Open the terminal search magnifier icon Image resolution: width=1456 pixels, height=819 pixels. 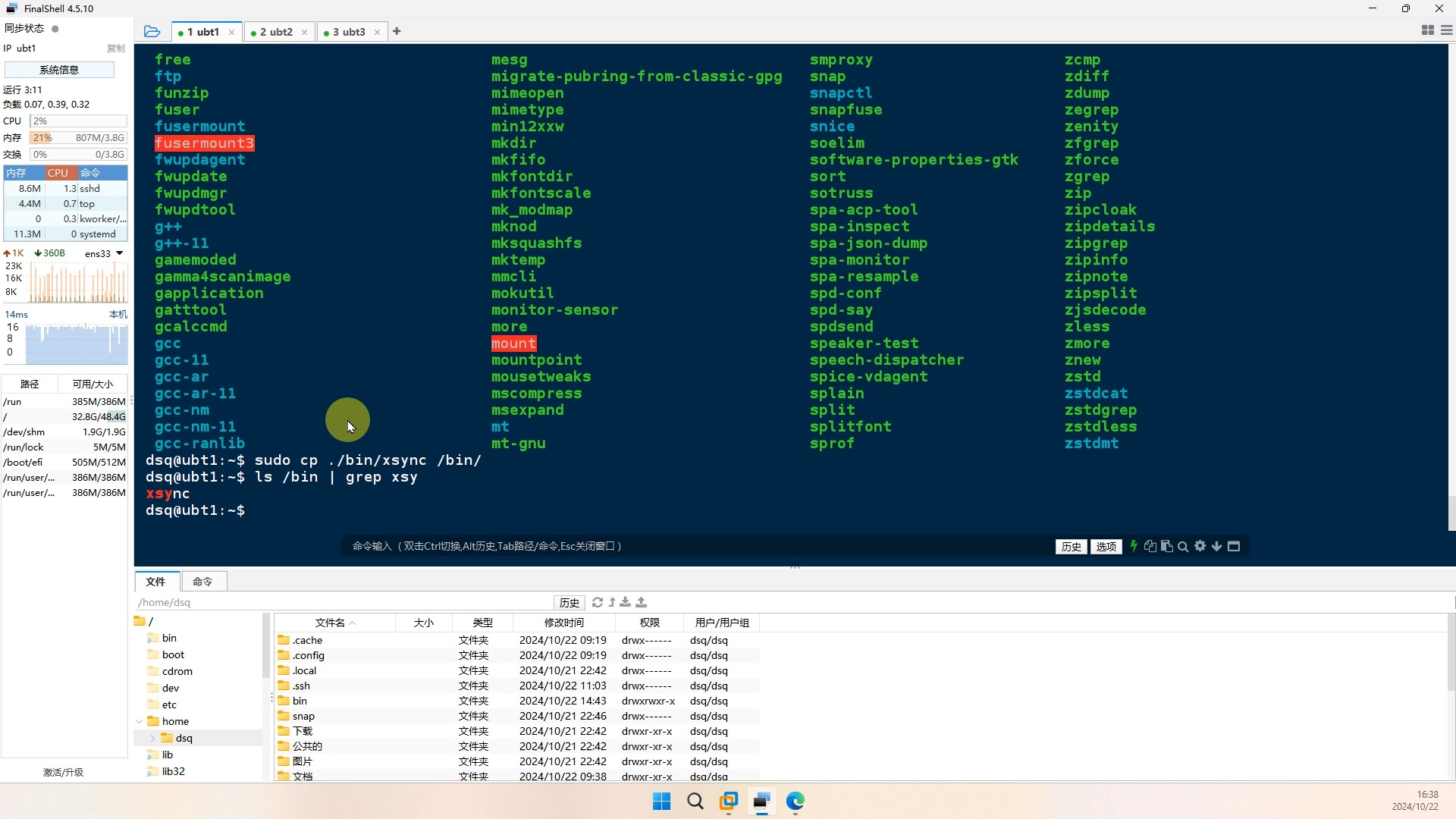pos(1183,546)
